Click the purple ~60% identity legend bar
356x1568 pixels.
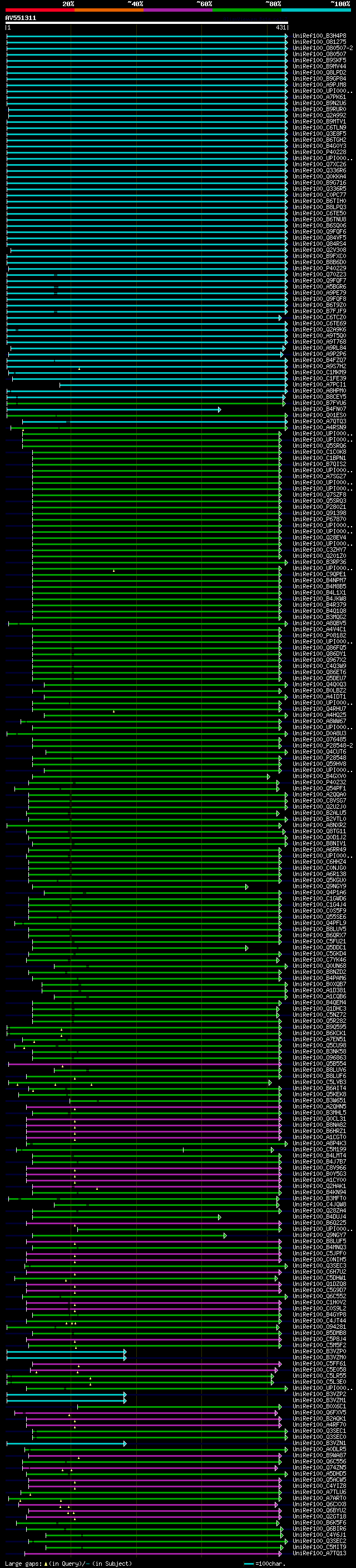point(177,10)
